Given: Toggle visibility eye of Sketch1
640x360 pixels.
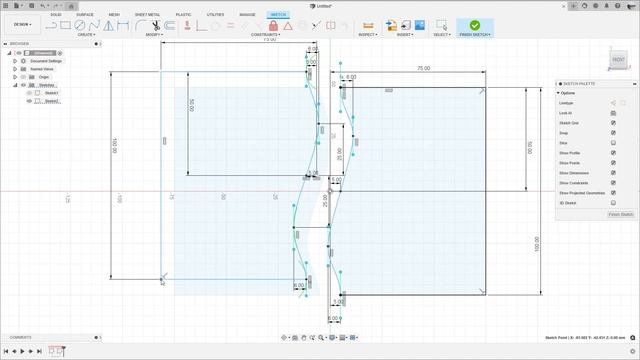Looking at the screenshot, I should (x=29, y=93).
